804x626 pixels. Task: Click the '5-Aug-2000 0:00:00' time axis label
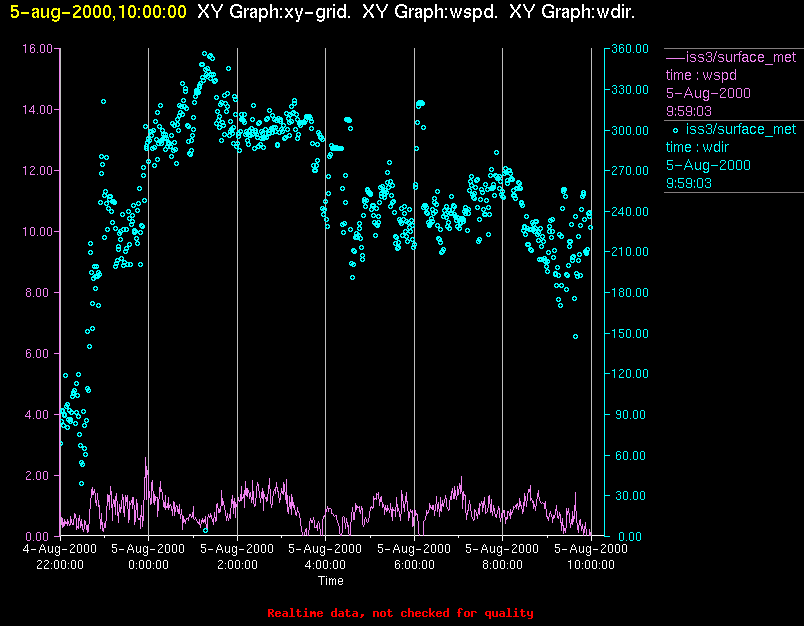pos(148,557)
